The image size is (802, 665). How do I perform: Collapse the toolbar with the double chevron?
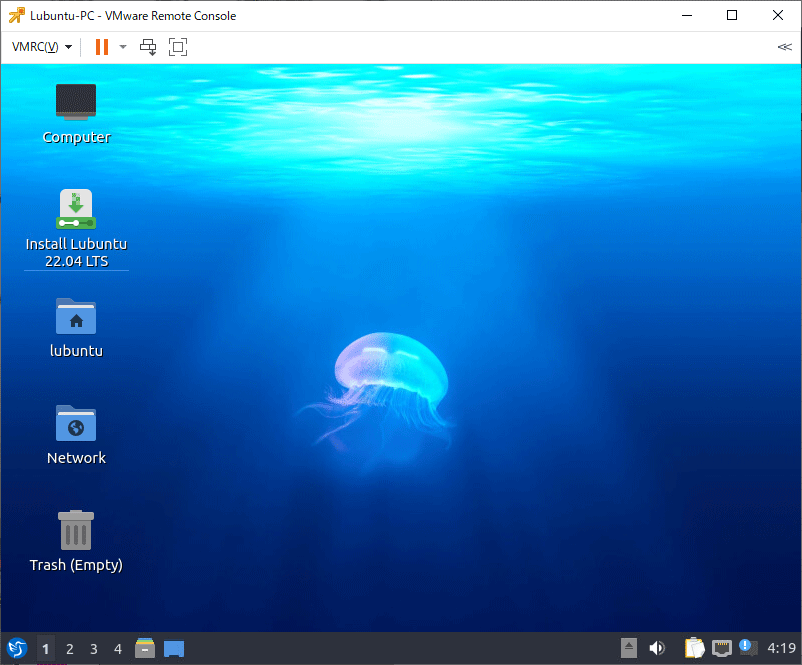click(x=785, y=47)
